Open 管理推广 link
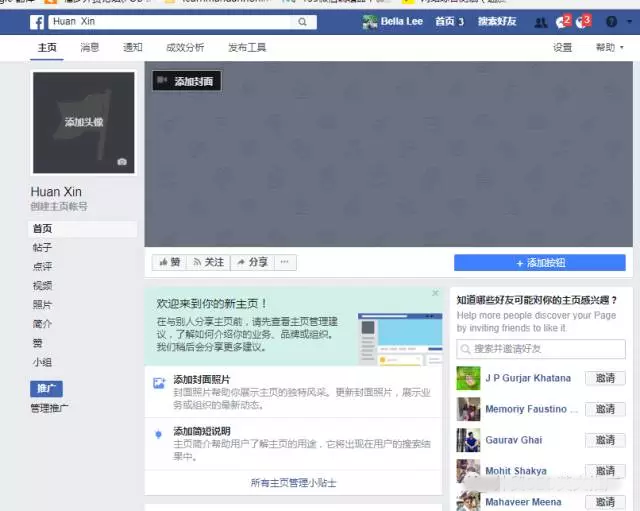Image resolution: width=640 pixels, height=511 pixels. click(x=49, y=408)
